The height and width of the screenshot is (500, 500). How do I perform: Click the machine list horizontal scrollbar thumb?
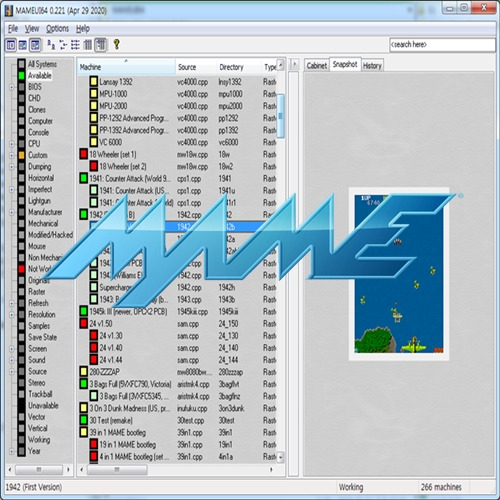point(117,469)
